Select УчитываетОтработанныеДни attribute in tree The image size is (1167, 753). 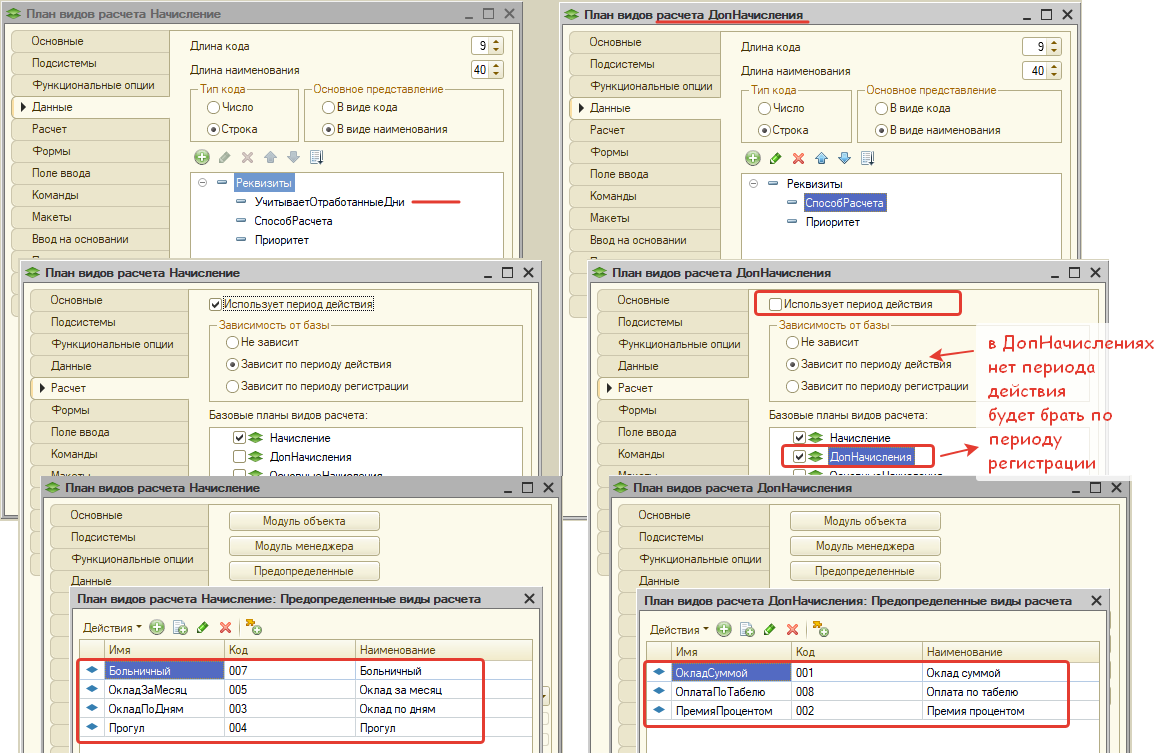[330, 202]
